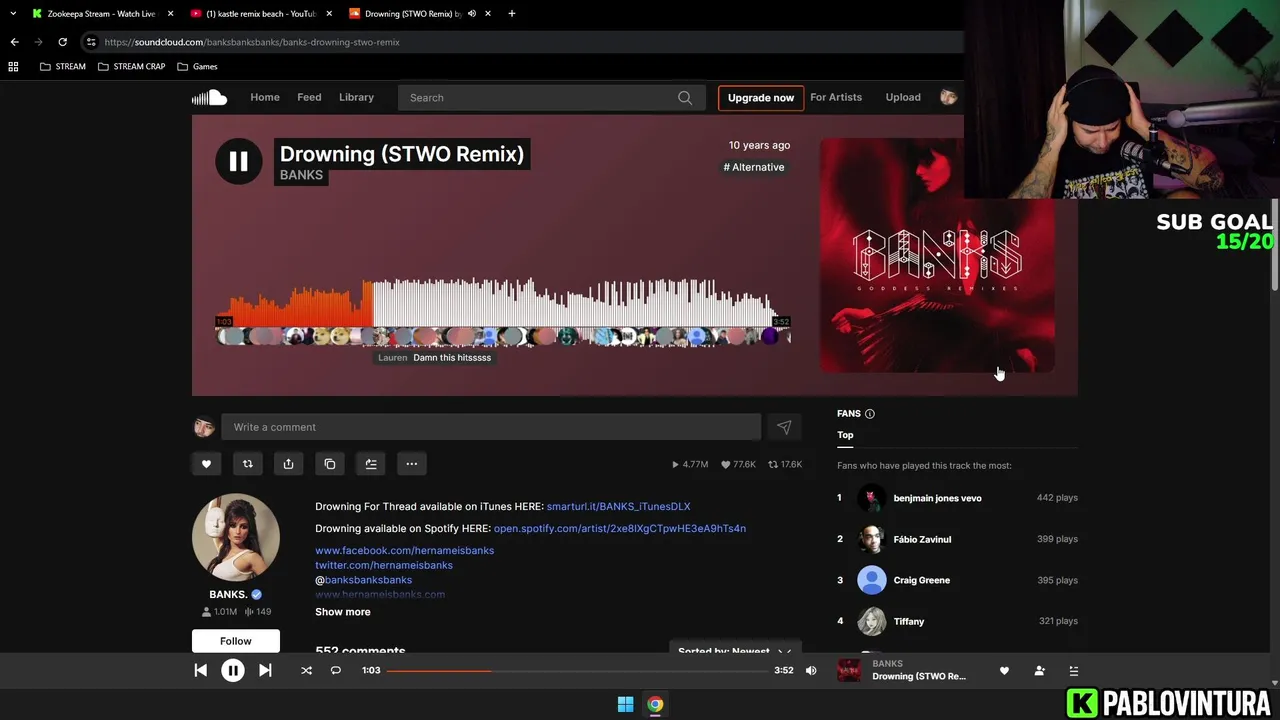1280x720 pixels.
Task: Open the Windows Start menu
Action: pos(625,705)
